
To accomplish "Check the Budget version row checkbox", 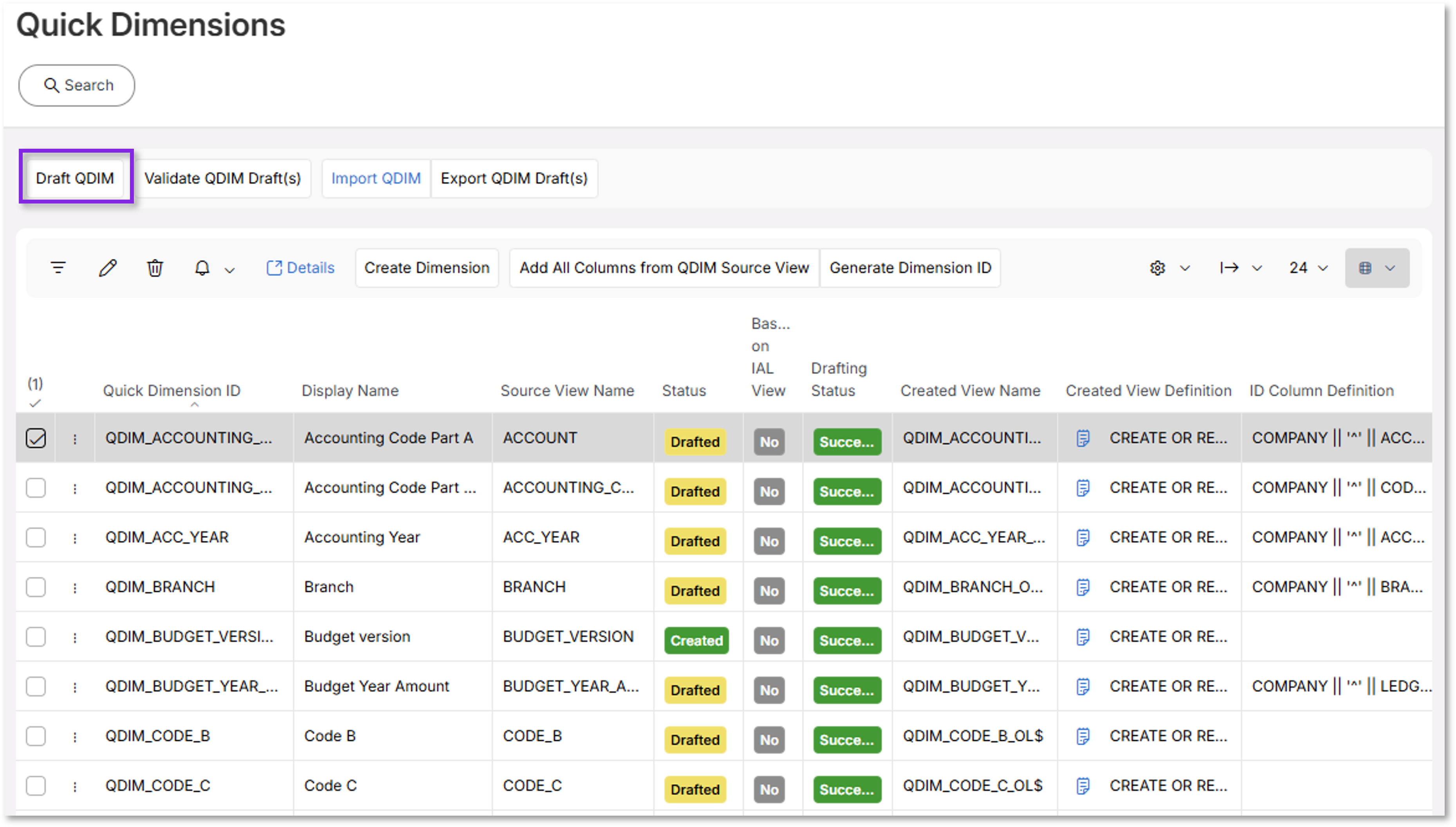I will 36,637.
